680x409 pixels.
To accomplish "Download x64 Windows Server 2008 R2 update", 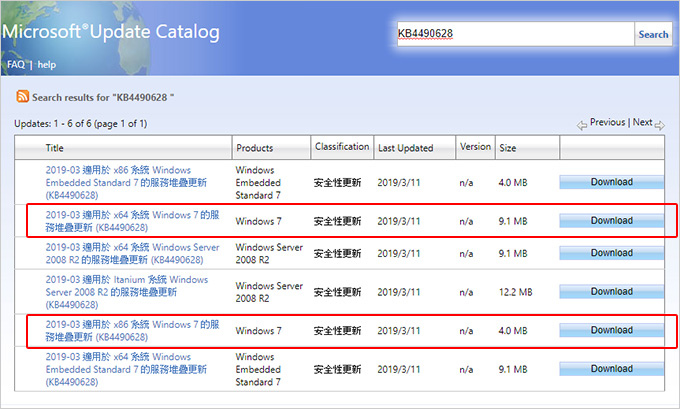I will [611, 253].
